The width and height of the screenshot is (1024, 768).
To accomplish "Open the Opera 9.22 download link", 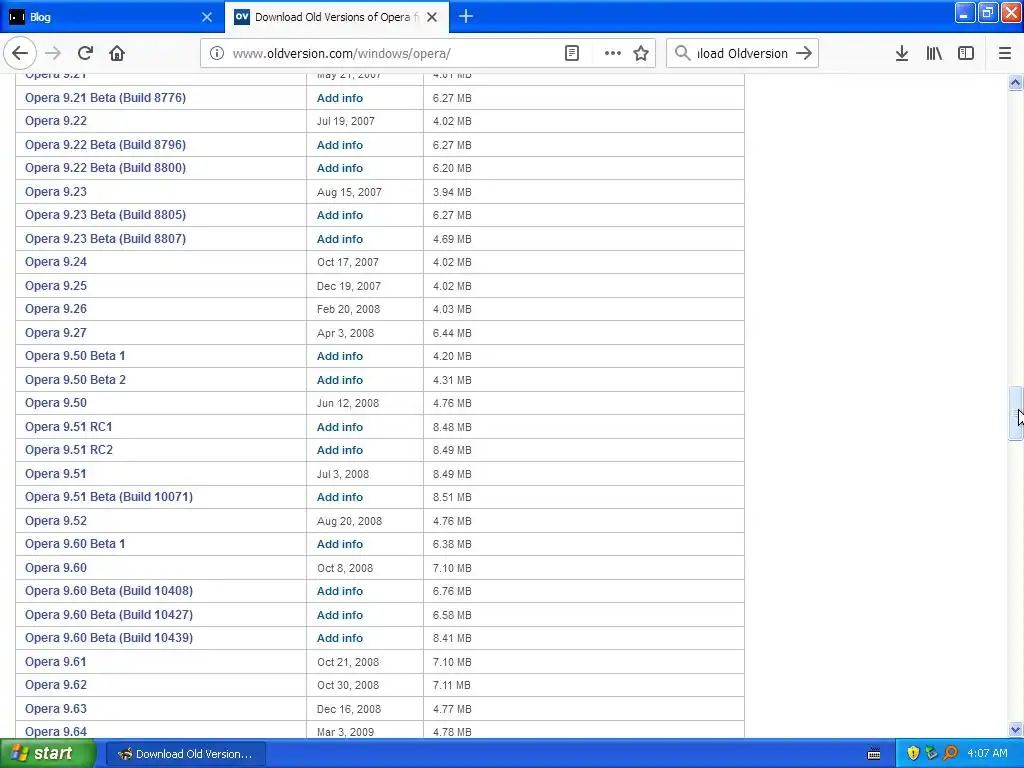I will tap(56, 121).
